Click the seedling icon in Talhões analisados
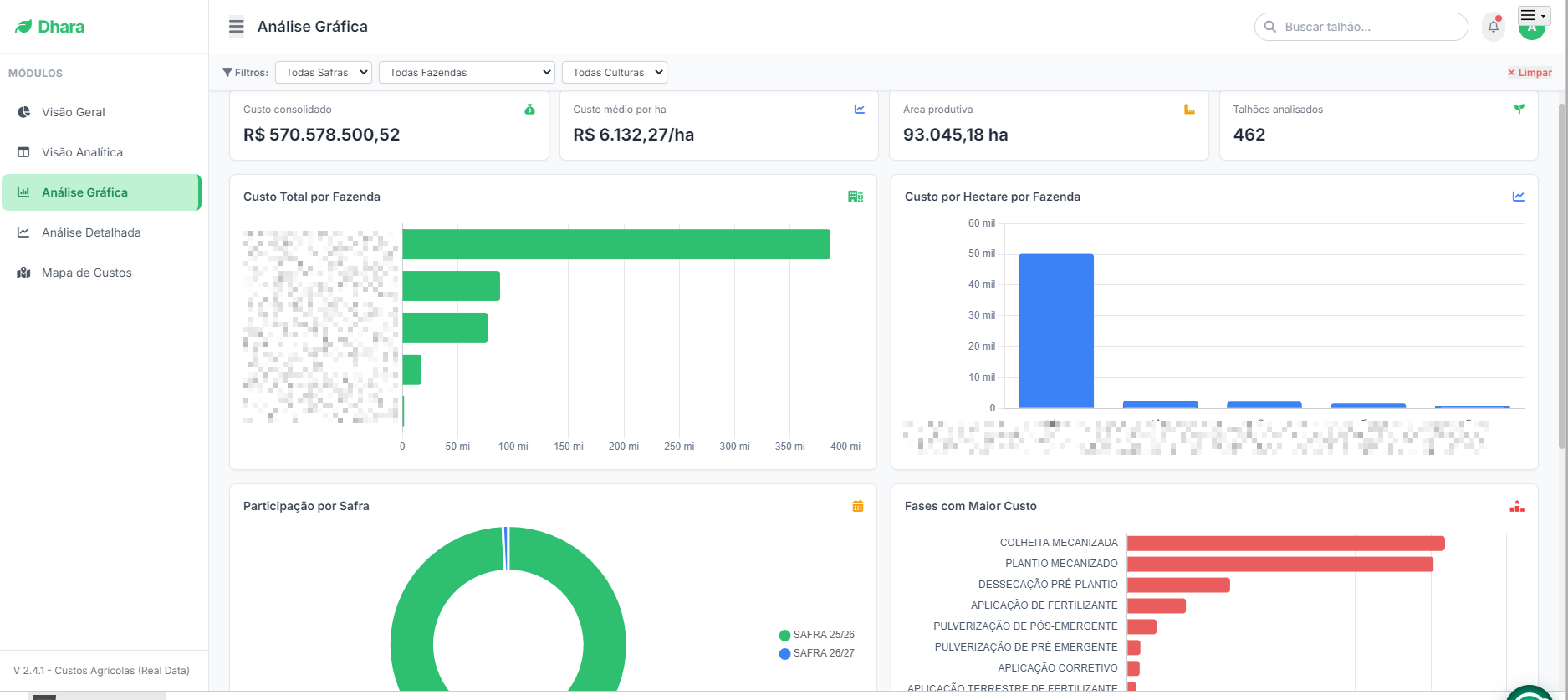Viewport: 1568px width, 700px height. click(x=1519, y=110)
